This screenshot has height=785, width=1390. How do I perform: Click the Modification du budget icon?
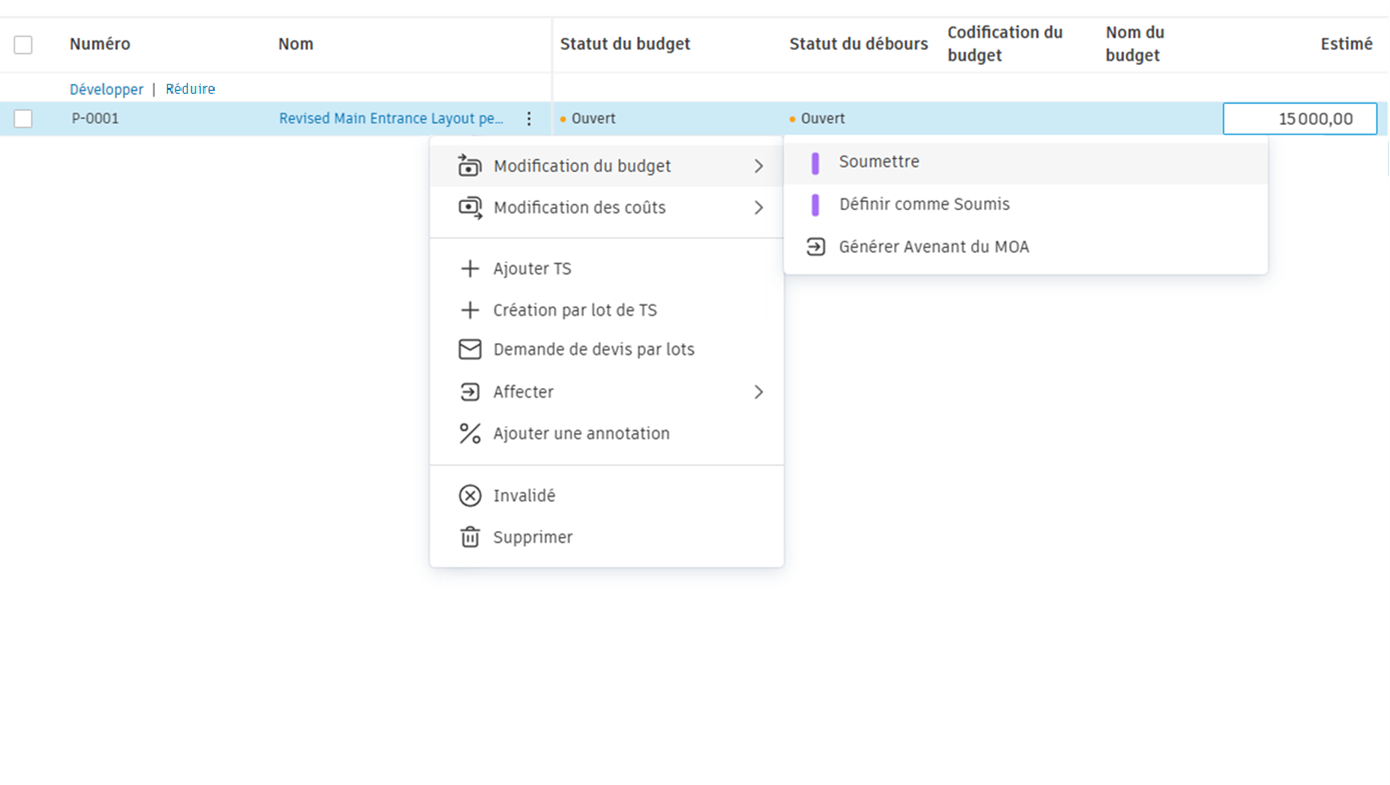pos(470,166)
